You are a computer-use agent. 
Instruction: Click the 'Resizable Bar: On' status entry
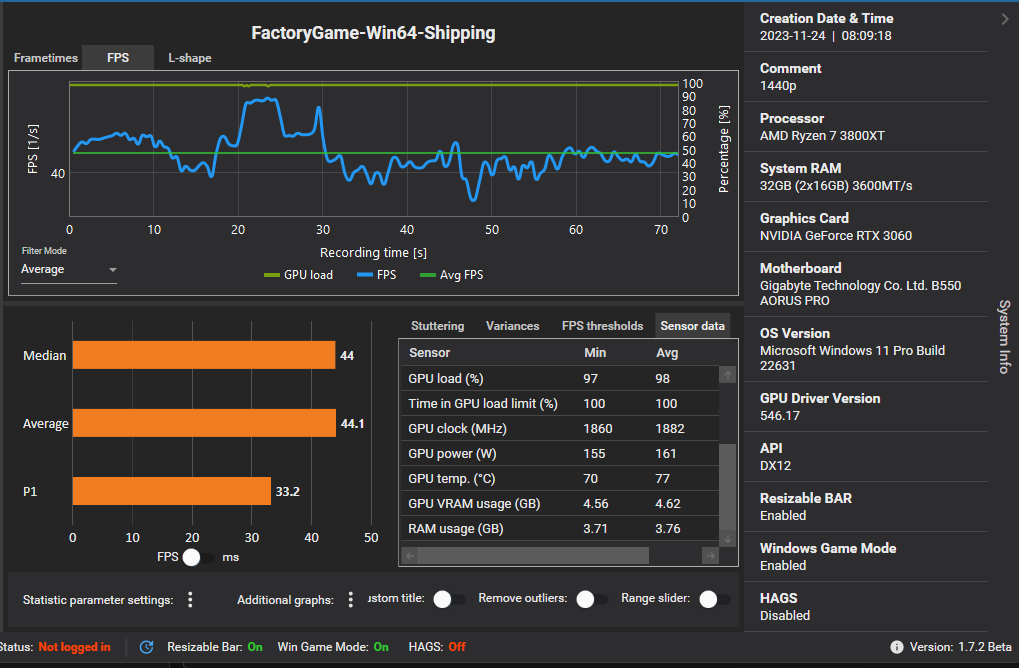pyautogui.click(x=214, y=647)
